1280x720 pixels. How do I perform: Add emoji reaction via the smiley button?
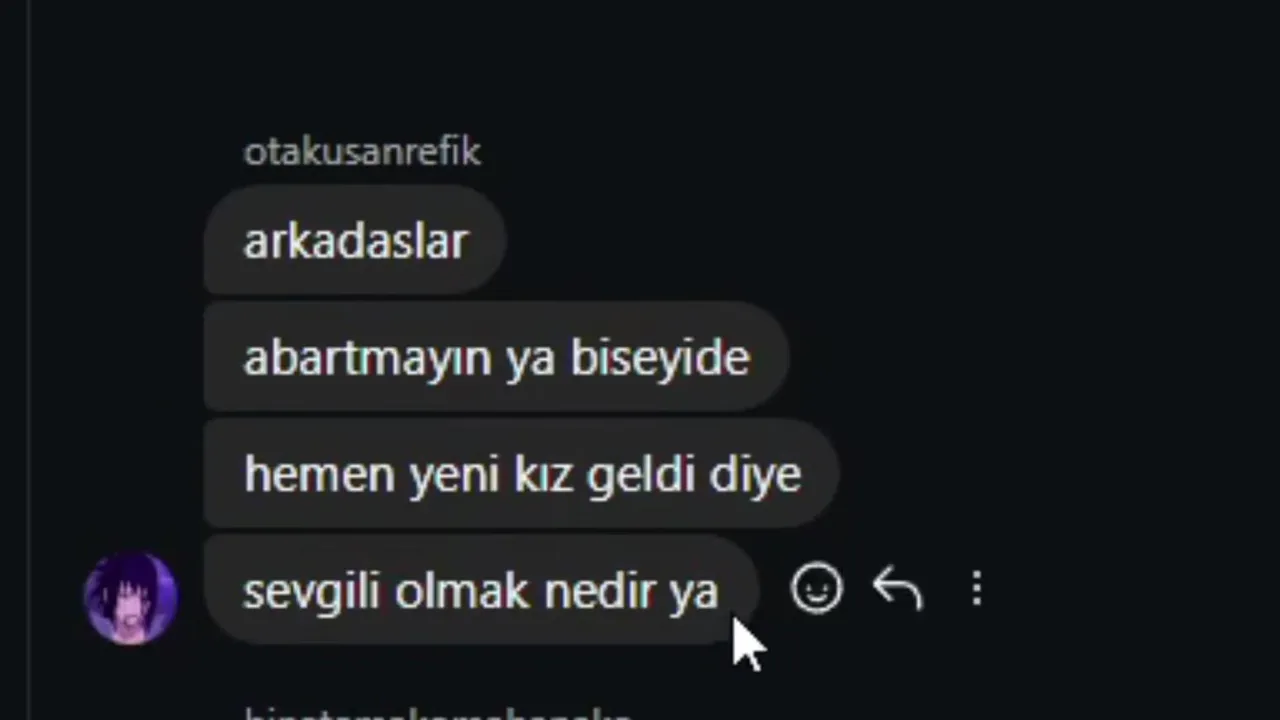816,588
